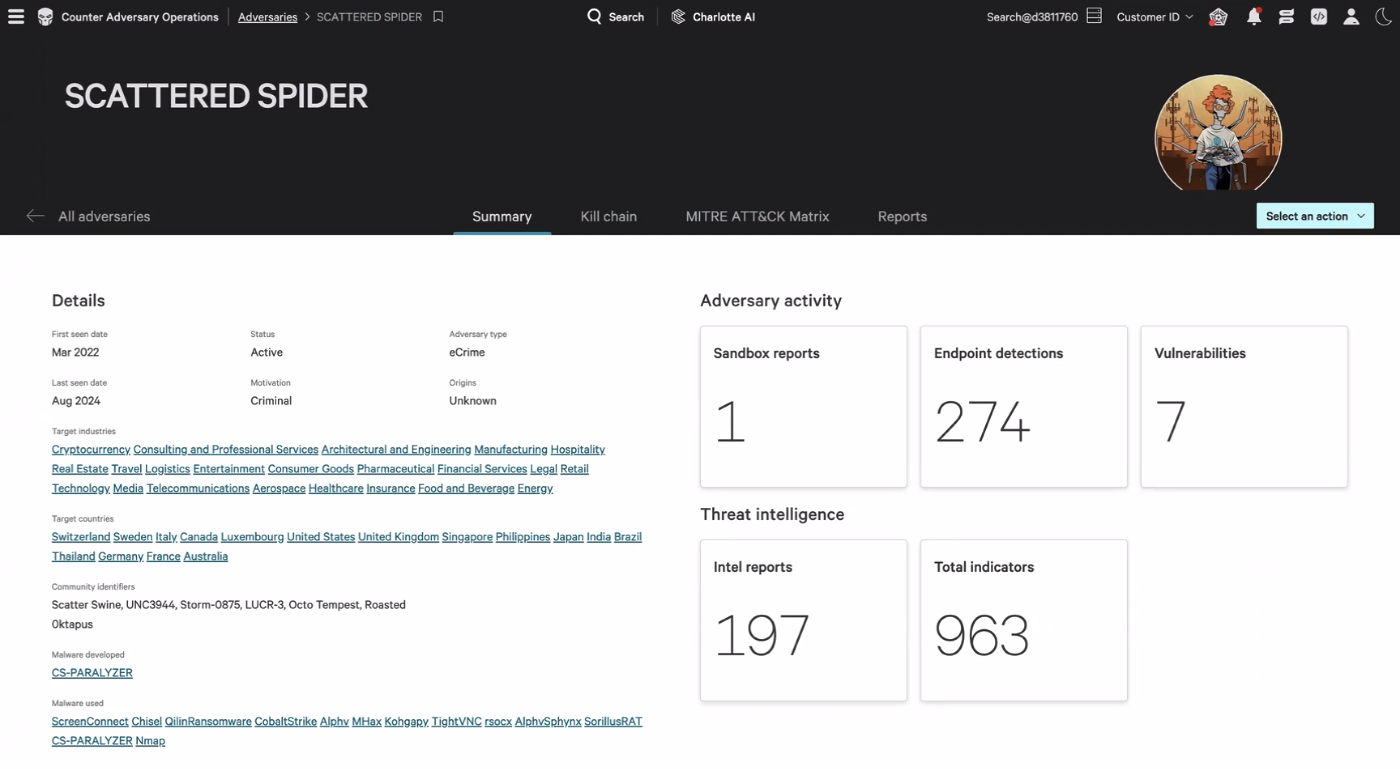
Task: Open the QilinRansomware malware link
Action: coord(208,722)
